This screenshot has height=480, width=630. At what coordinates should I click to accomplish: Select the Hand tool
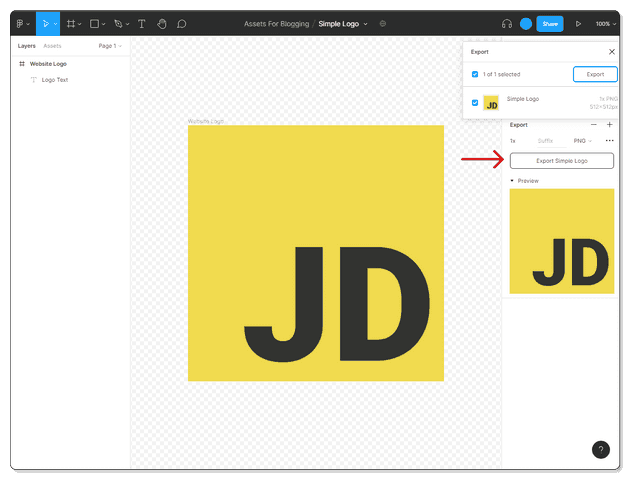[162, 24]
